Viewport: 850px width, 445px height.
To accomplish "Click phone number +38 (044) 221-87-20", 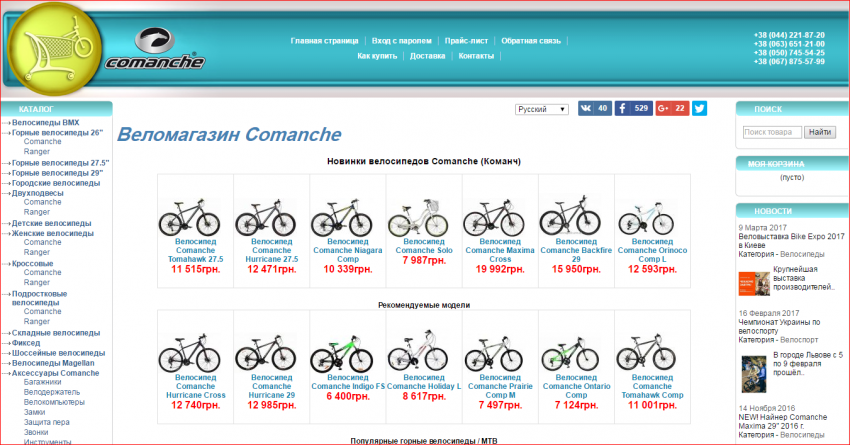I will click(x=789, y=35).
